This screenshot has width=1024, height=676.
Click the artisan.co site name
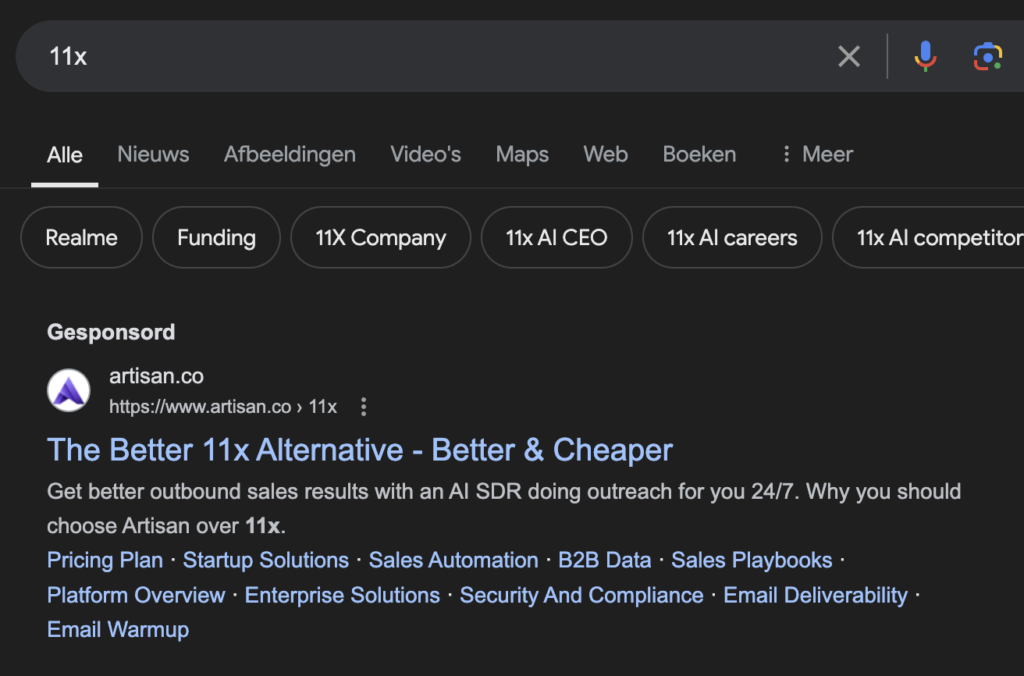[156, 376]
